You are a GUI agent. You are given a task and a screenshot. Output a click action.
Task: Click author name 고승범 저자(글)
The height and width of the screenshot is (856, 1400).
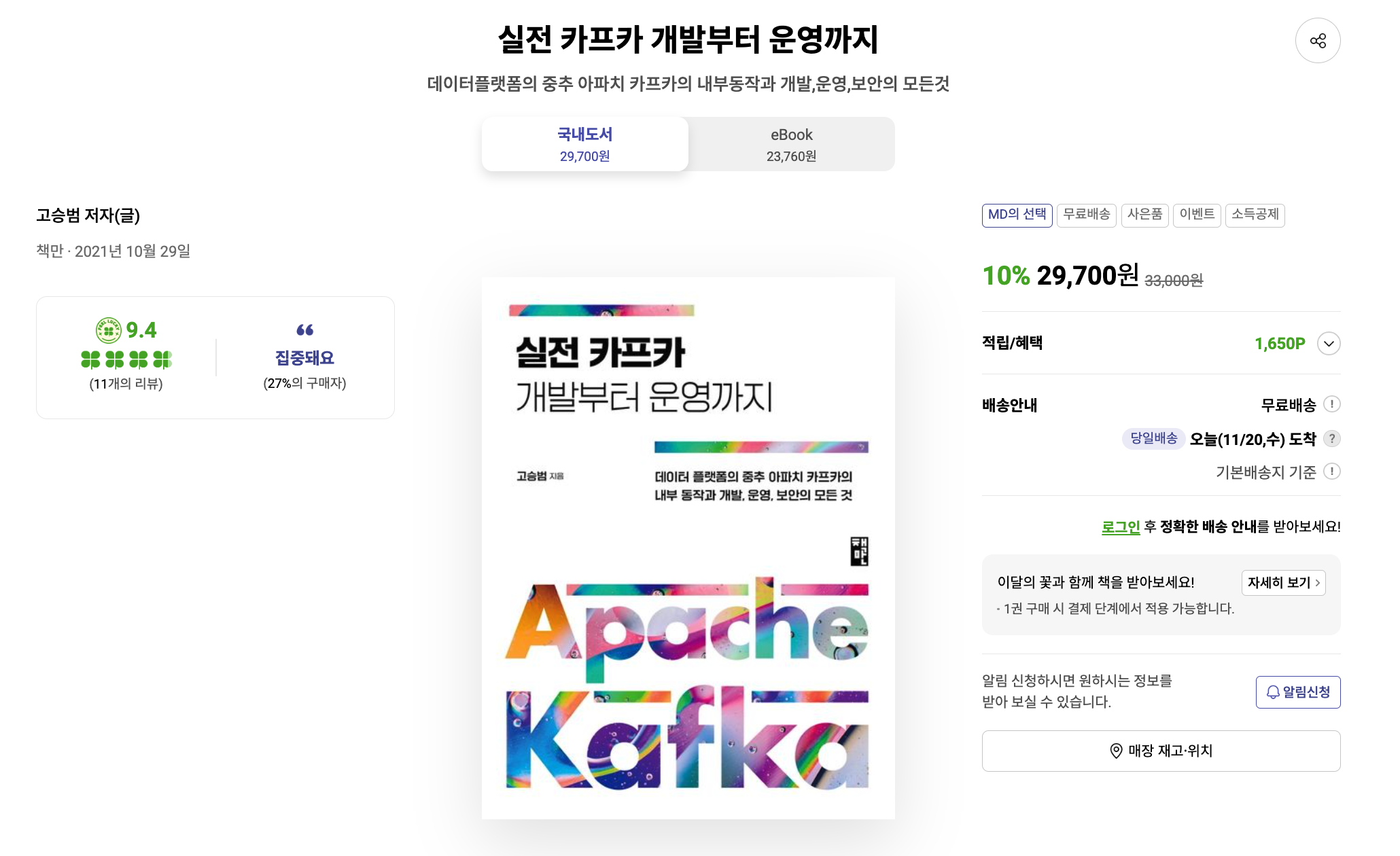(88, 215)
